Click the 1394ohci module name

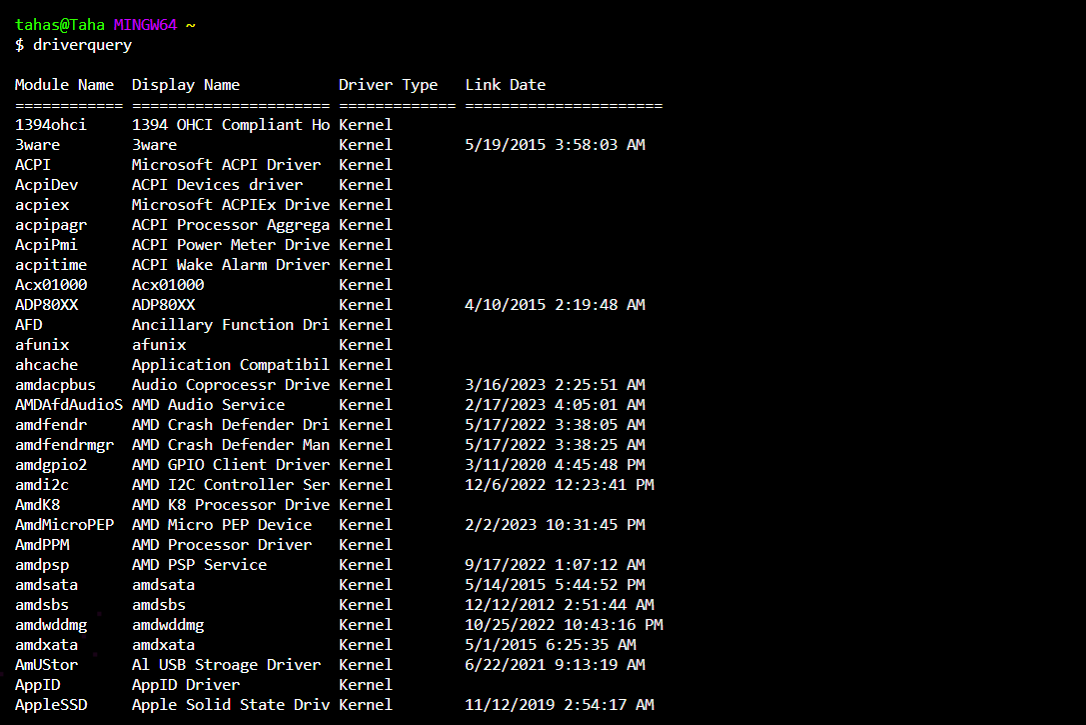coord(51,125)
